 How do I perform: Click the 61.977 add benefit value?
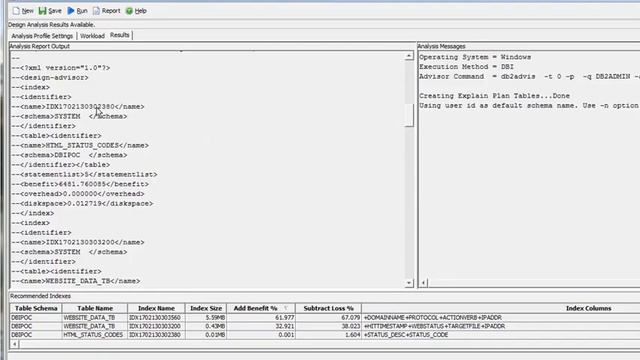coord(261,318)
